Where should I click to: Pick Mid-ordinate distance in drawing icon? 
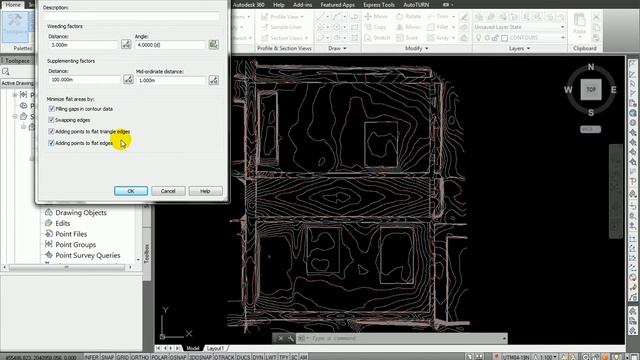tap(214, 80)
